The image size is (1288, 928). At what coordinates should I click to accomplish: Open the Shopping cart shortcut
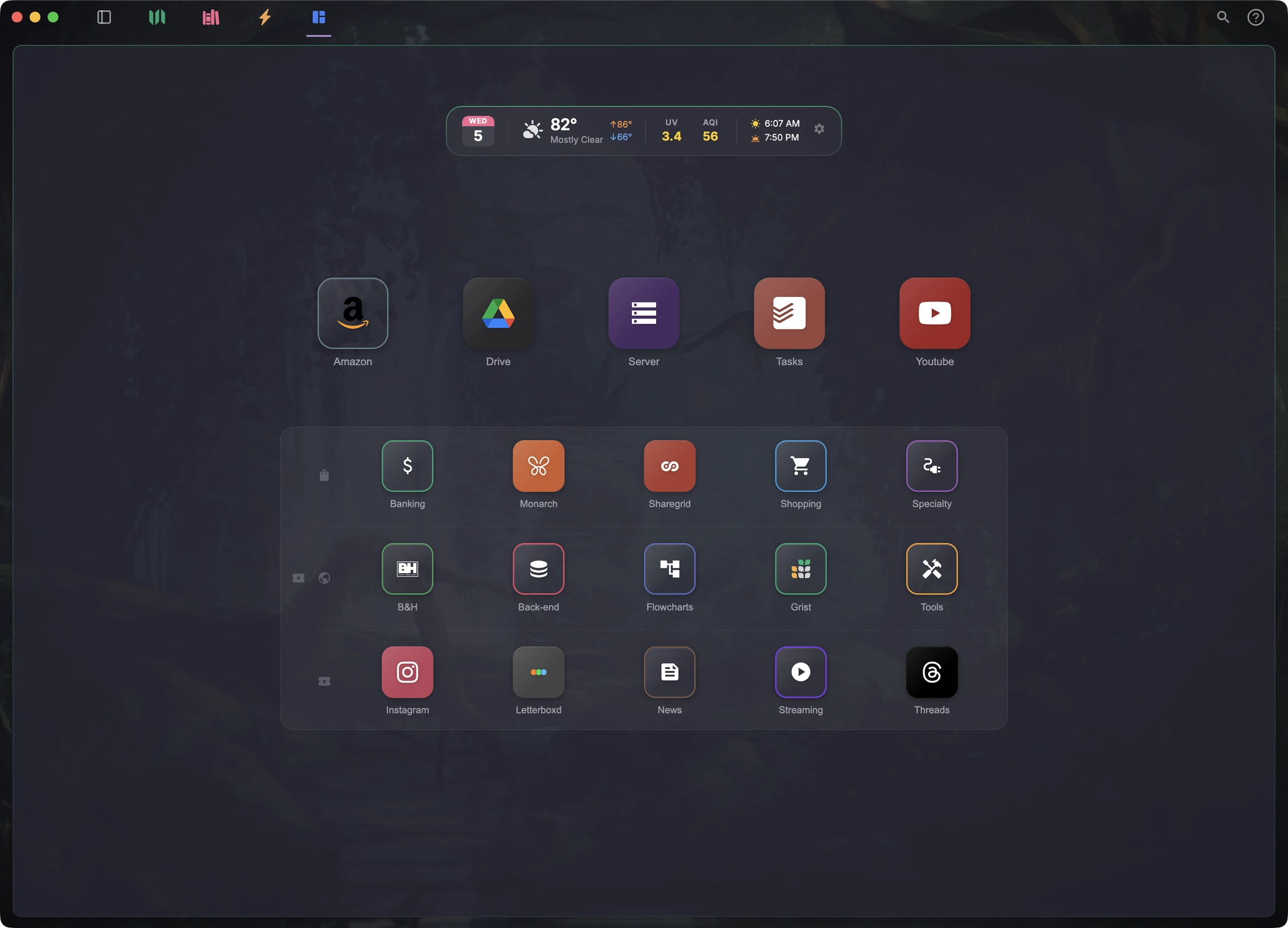[x=800, y=465]
